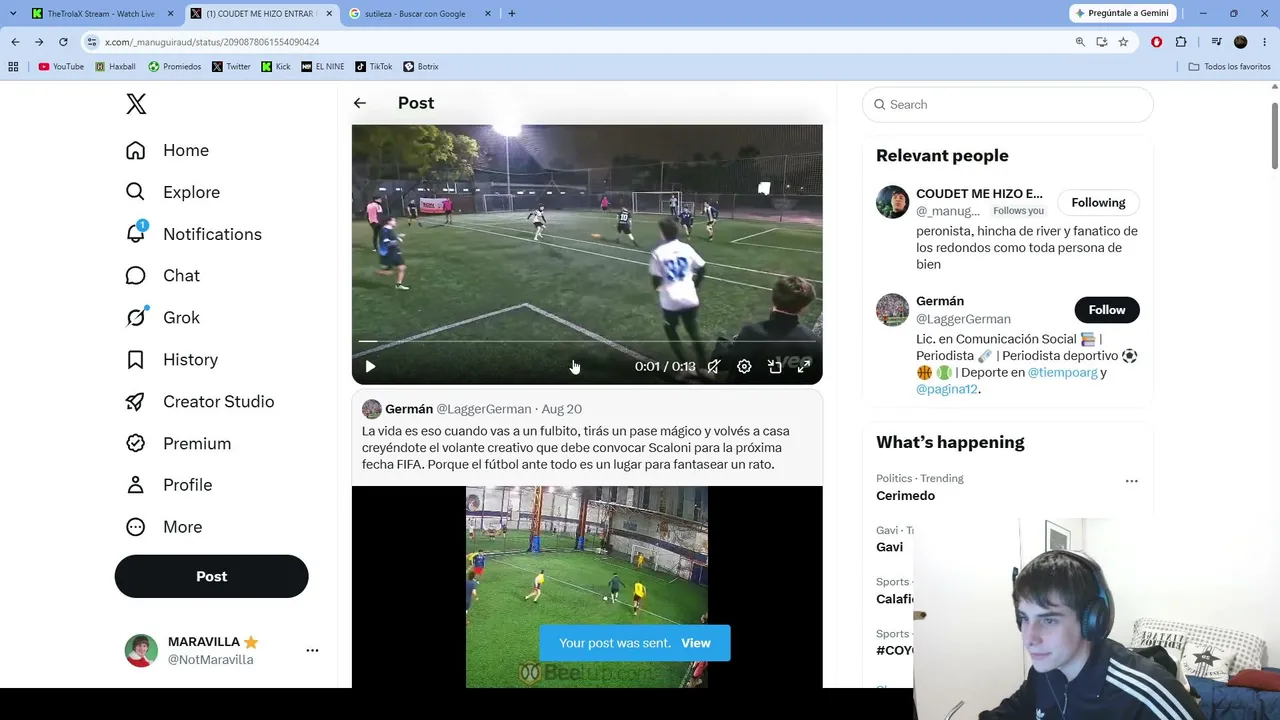
Task: Open COUDET ME HIZO E... profile avatar
Action: (892, 202)
